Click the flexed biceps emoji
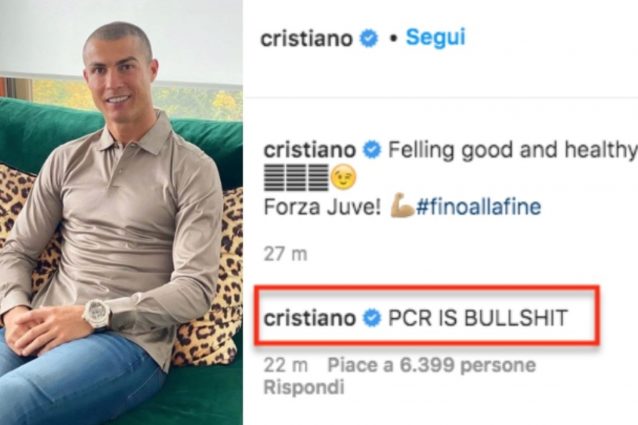Image resolution: width=638 pixels, height=425 pixels. click(x=402, y=206)
